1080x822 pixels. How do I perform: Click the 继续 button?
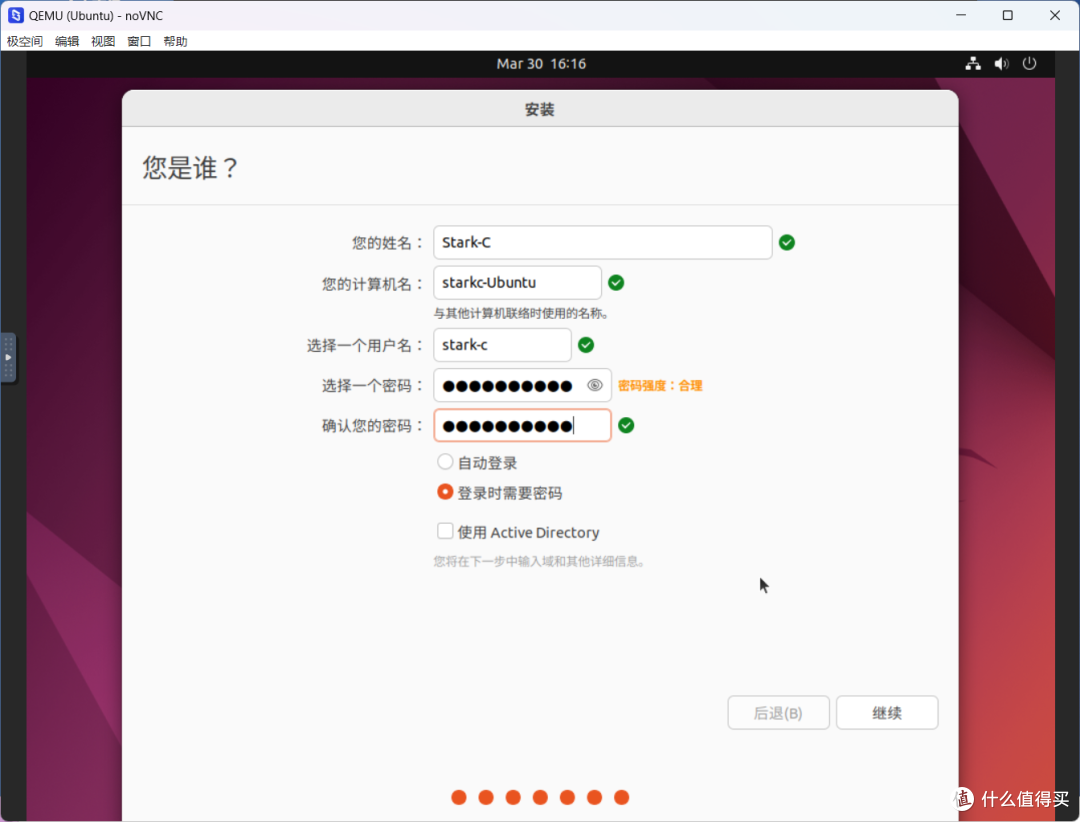point(887,712)
